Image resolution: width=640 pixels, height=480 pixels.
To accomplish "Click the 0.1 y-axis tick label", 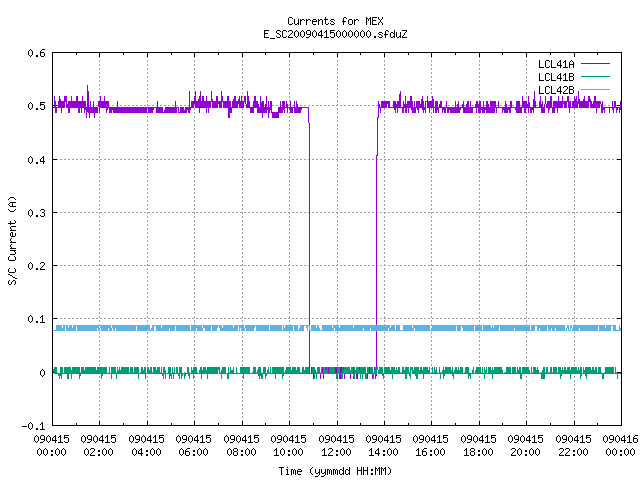I will coord(36,319).
